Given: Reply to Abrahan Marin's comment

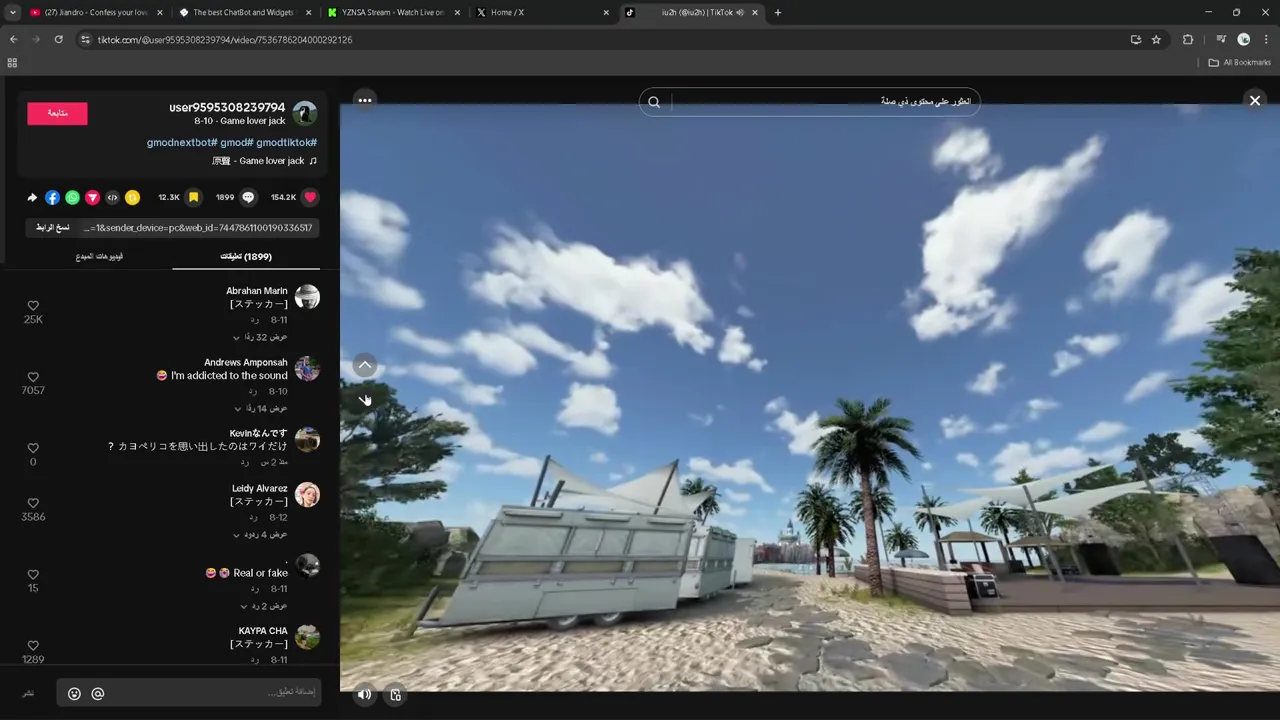Looking at the screenshot, I should click(254, 320).
